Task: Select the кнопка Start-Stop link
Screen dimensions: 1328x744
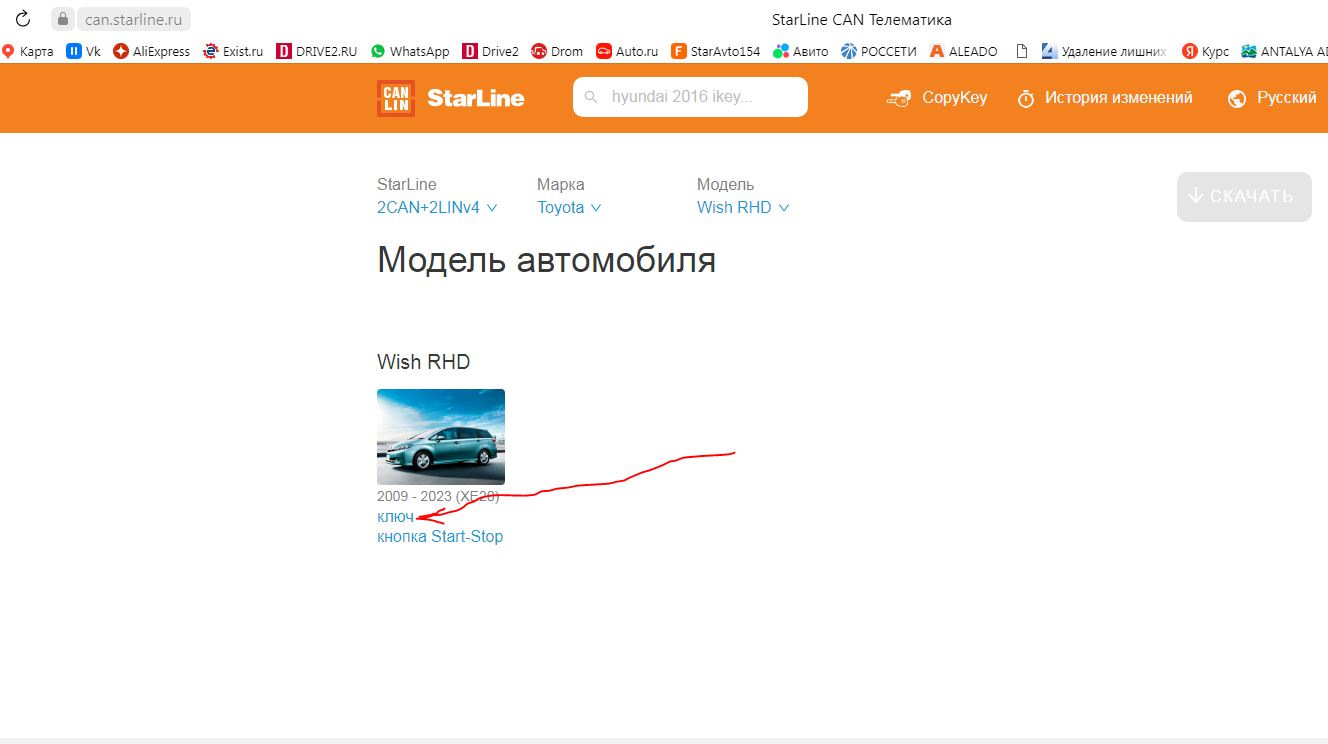Action: tap(440, 537)
